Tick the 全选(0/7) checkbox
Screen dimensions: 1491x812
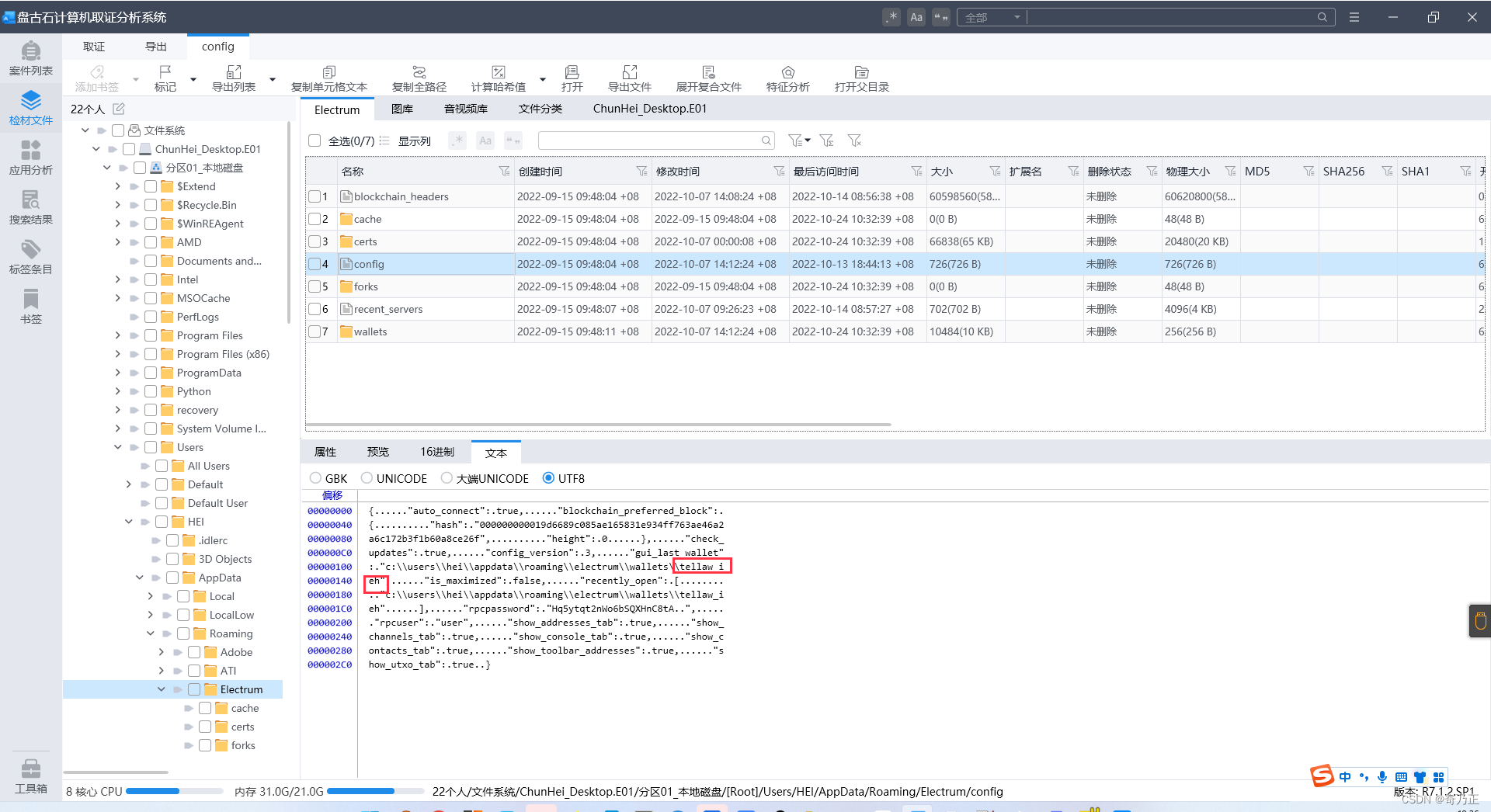point(315,141)
